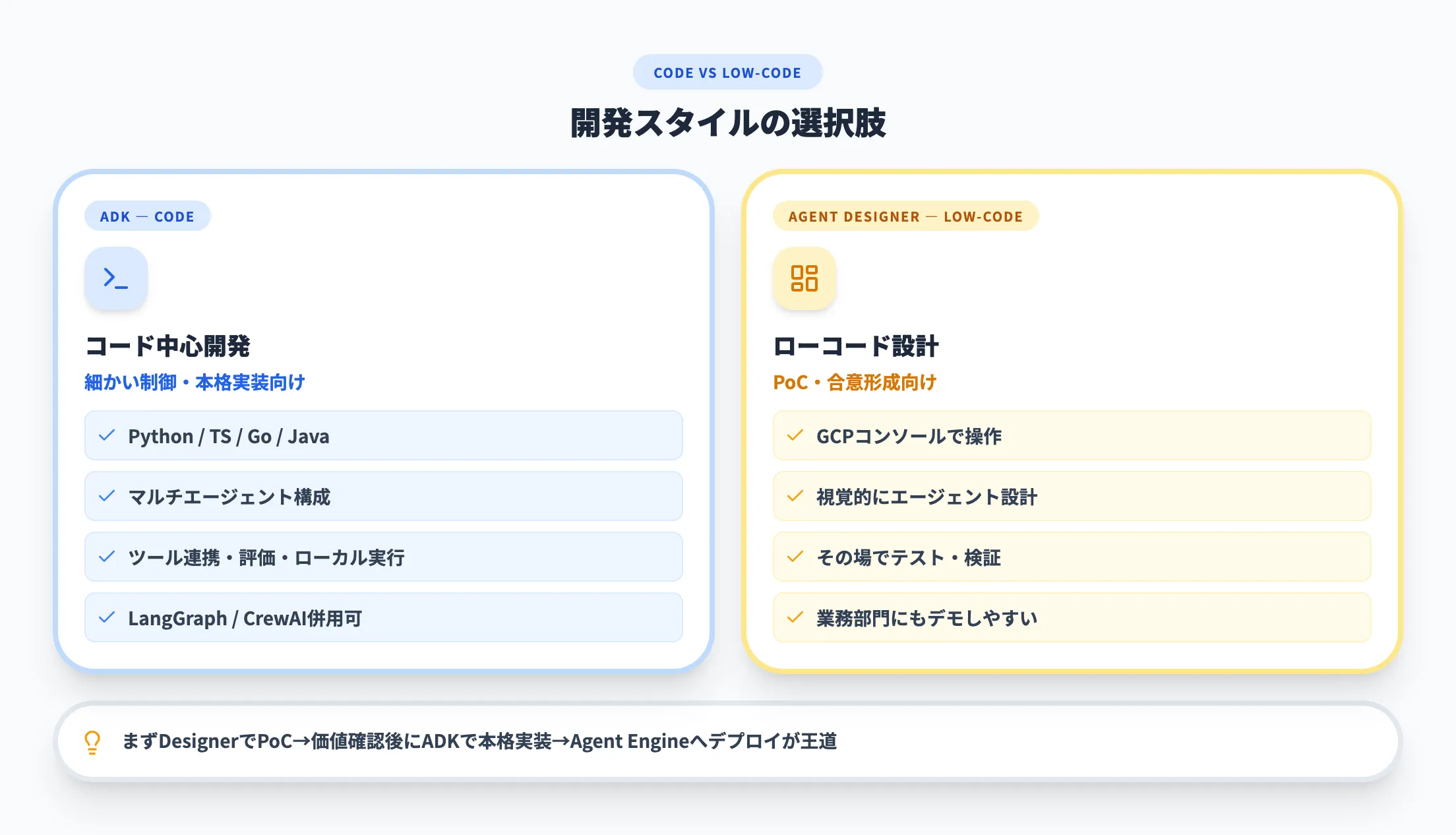Click the checkmark next to GCPコンソールで操作
This screenshot has height=835, width=1456.
pos(794,435)
